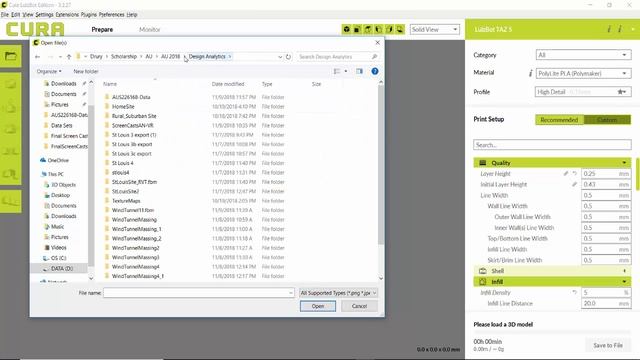Screen dimensions: 640x360
Task: Click the front view camera icon in toolbar
Action: click(357, 29)
